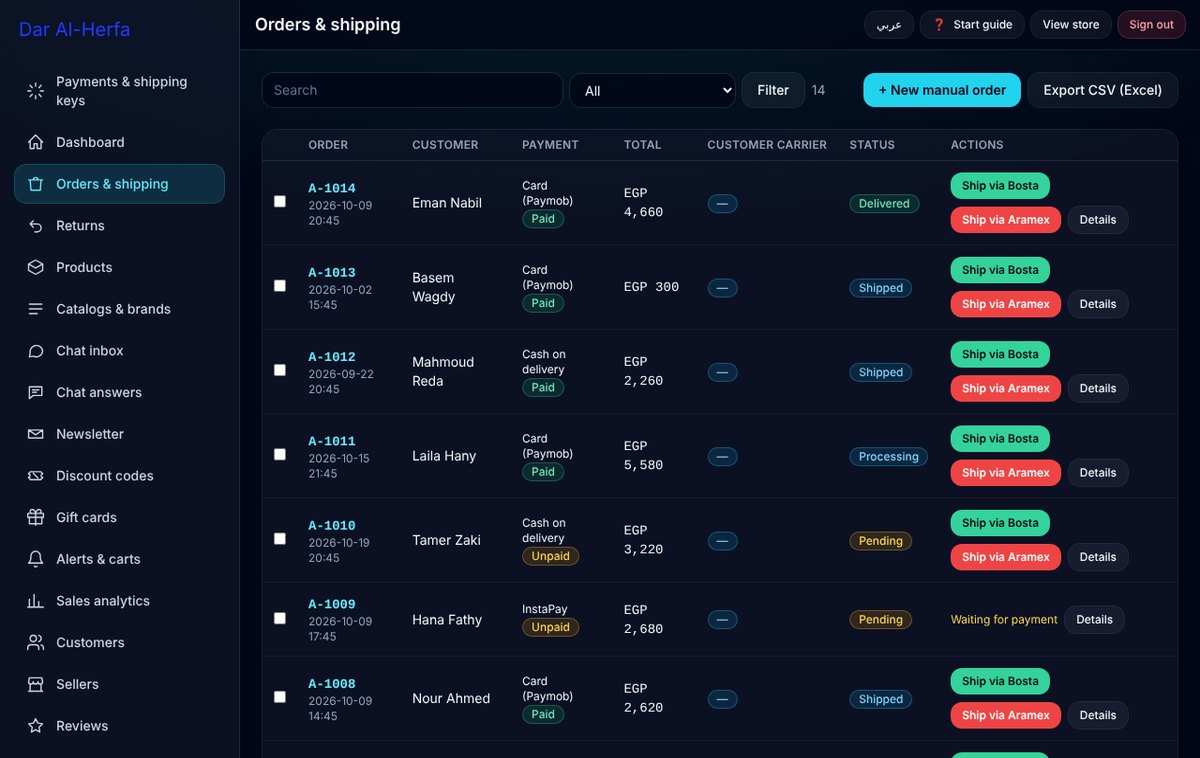
Task: Click the CUSTOMER CARRIER column header
Action: (x=767, y=145)
